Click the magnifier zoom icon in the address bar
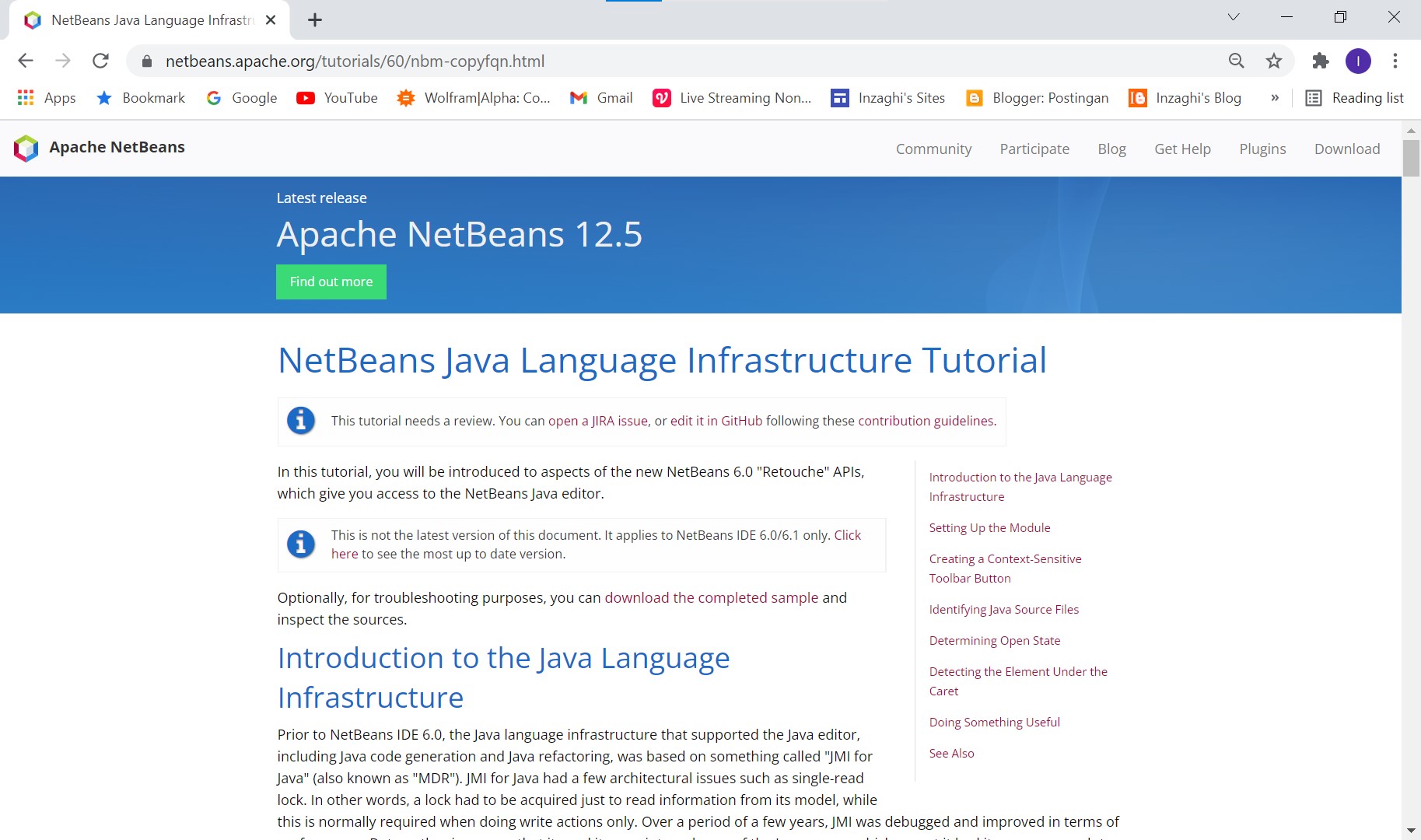Viewport: 1421px width, 840px height. [x=1237, y=61]
